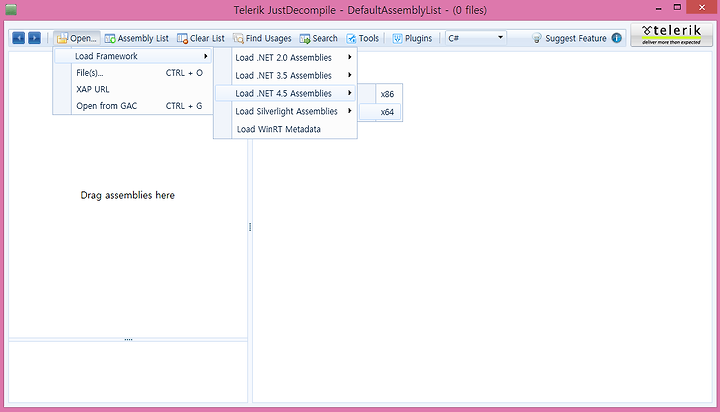Click the Find Usages button label
The height and width of the screenshot is (412, 720).
pos(268,39)
